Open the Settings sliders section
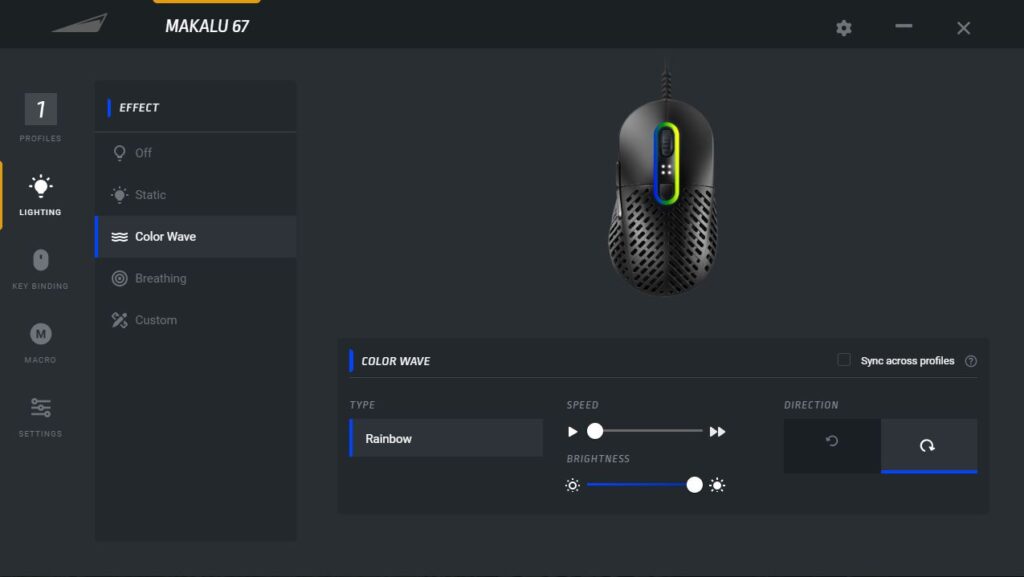The image size is (1024, 577). click(x=40, y=415)
